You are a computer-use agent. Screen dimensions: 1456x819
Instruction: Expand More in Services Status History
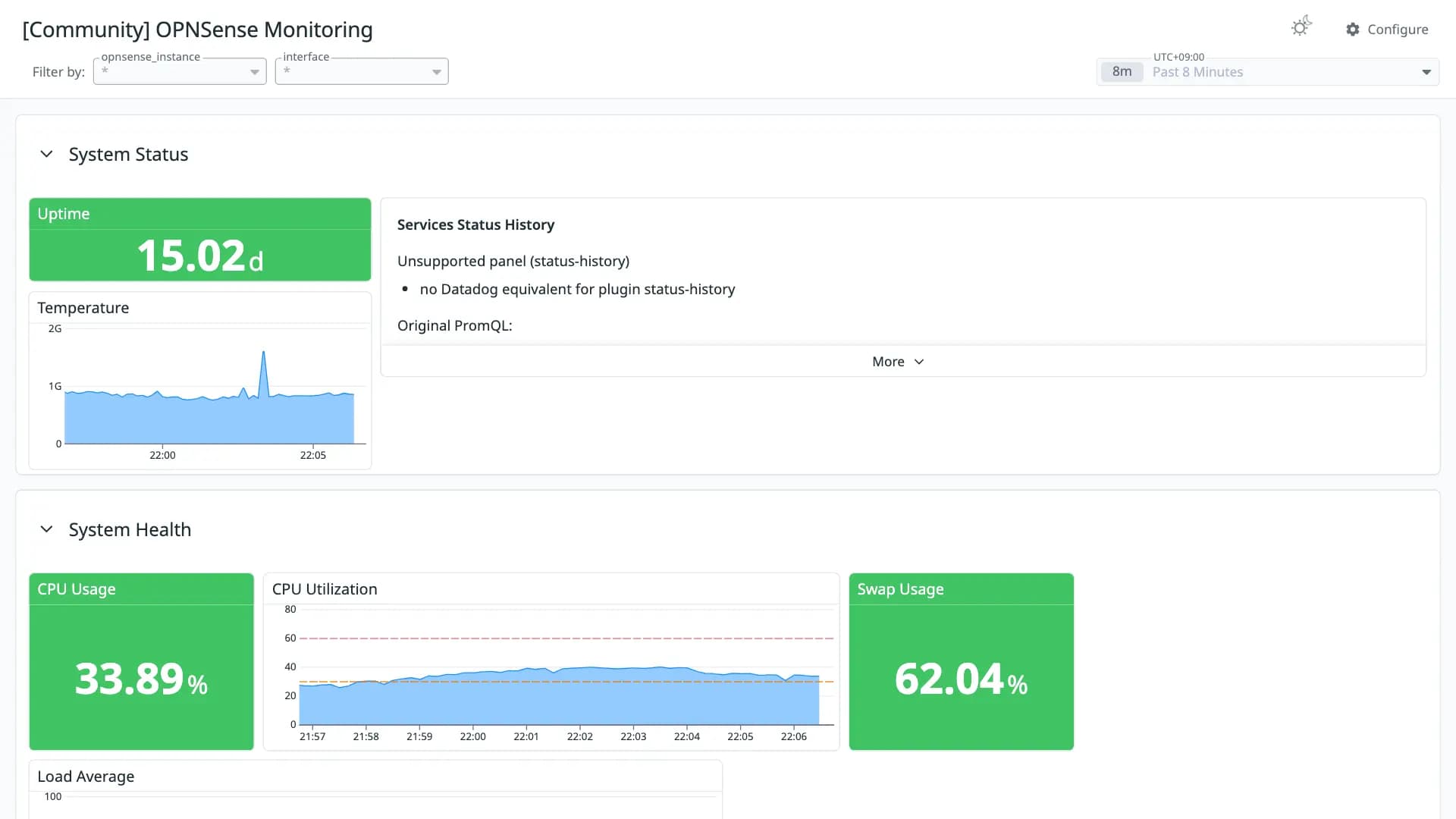(x=899, y=362)
